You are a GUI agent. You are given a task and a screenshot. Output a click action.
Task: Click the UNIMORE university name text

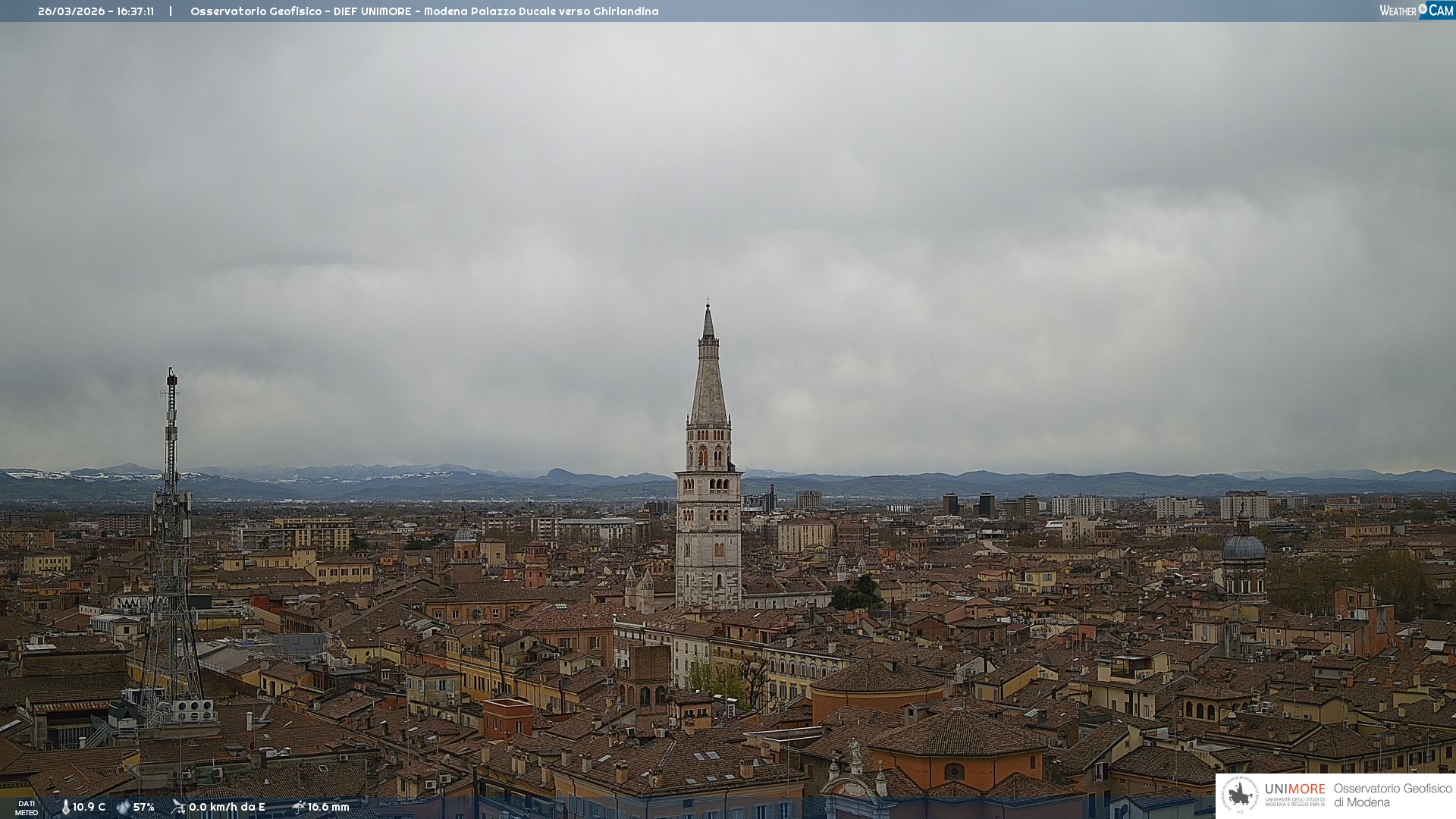tap(1294, 789)
